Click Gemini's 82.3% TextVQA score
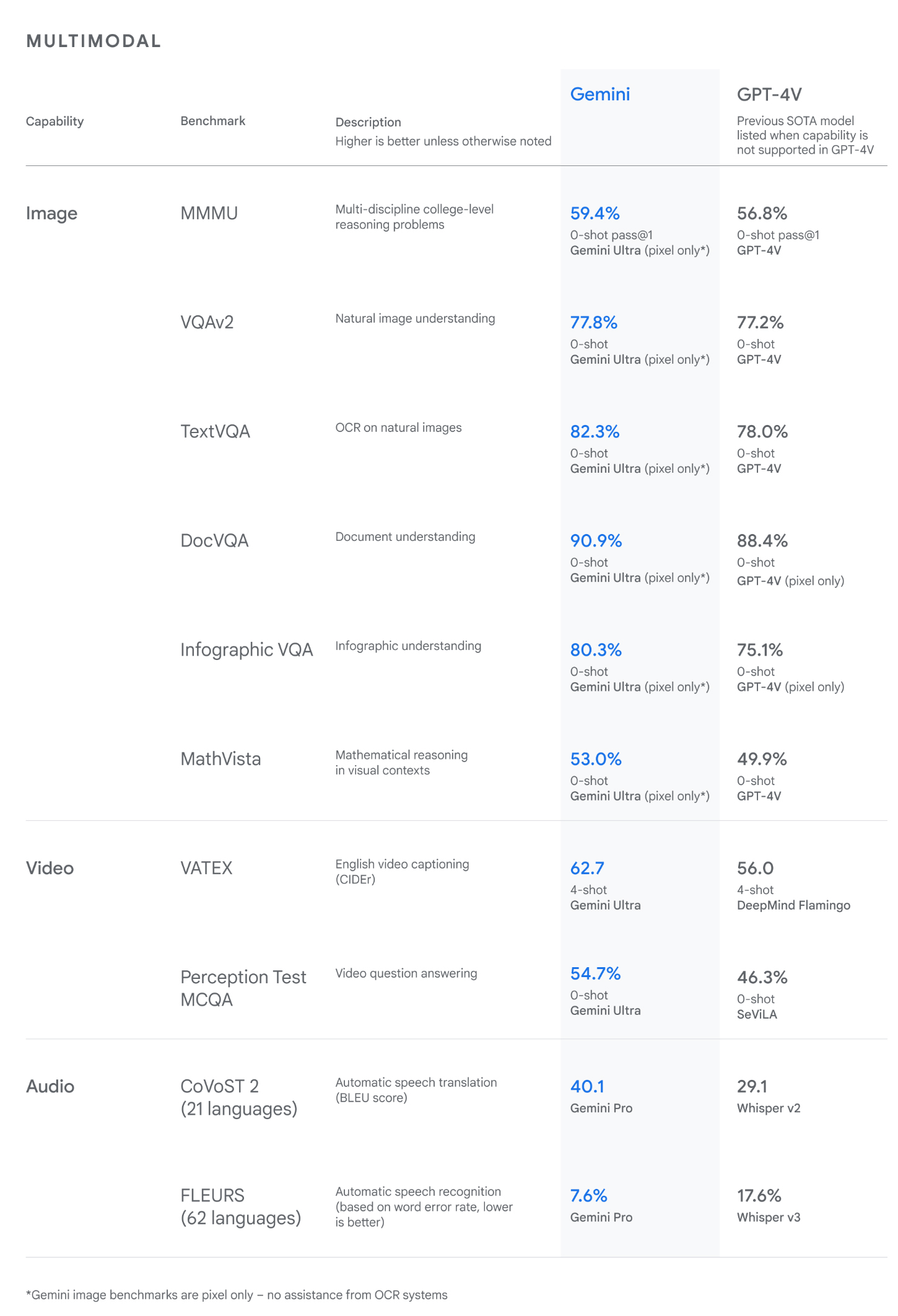898x1316 pixels. click(595, 431)
